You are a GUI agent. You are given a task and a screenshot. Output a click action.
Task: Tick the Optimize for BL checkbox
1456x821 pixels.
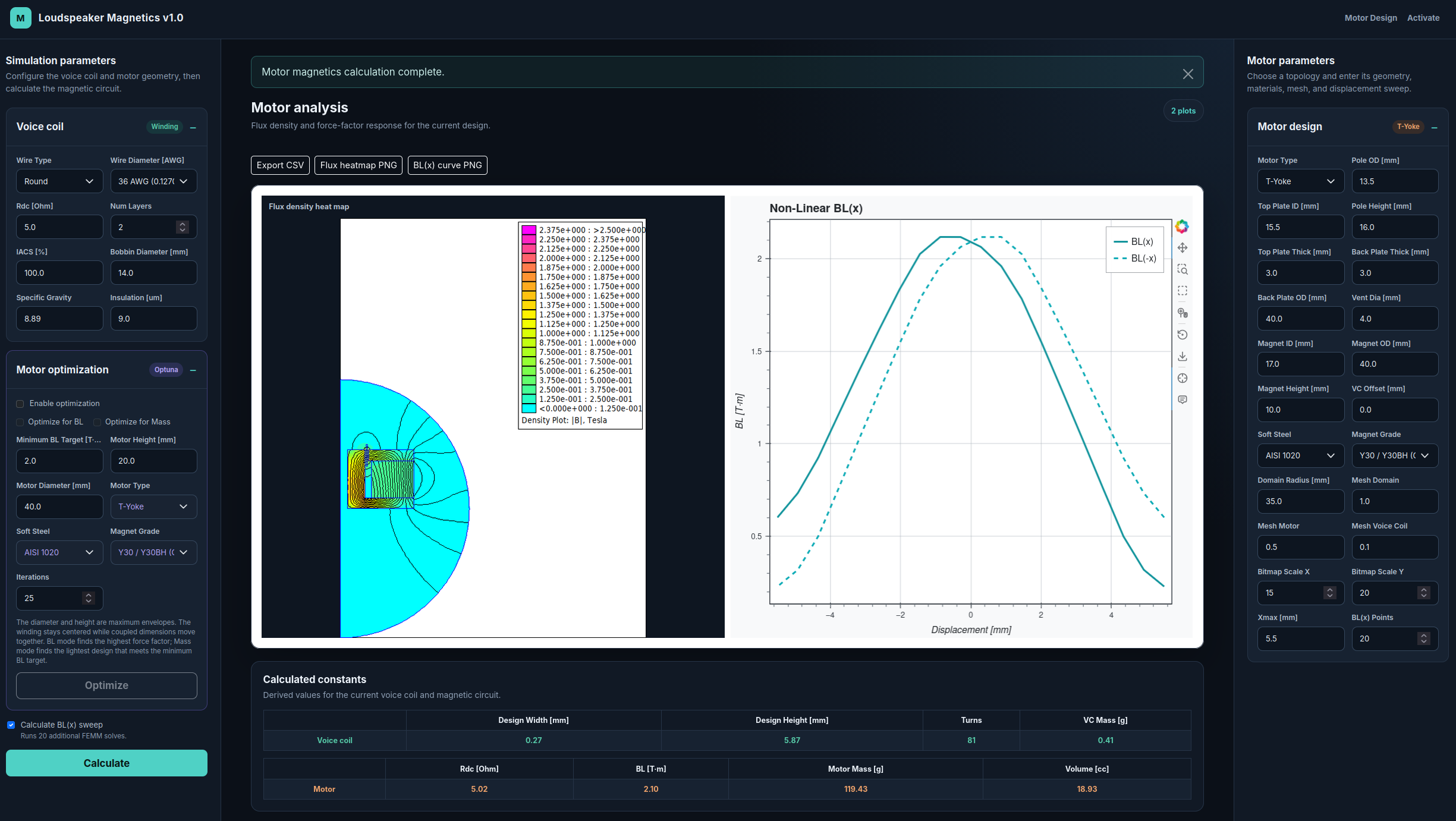pos(20,422)
